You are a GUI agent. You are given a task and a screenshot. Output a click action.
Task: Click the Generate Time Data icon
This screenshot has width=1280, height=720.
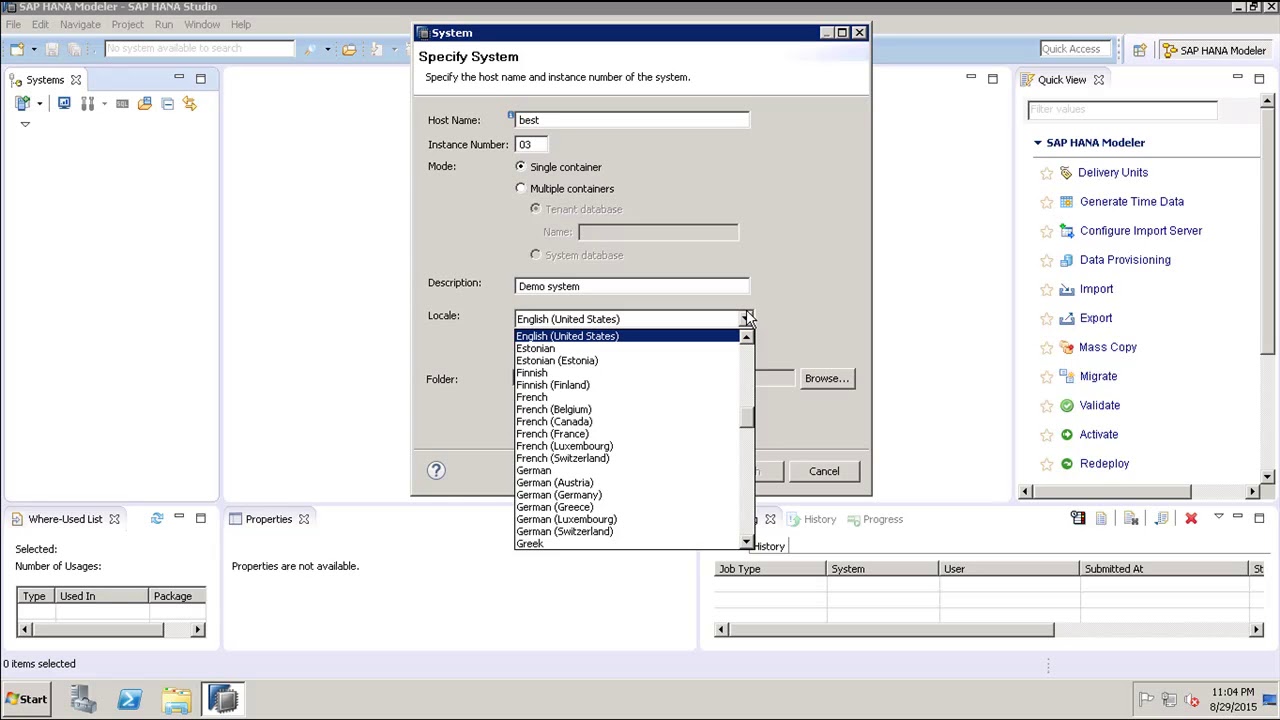pos(1066,202)
